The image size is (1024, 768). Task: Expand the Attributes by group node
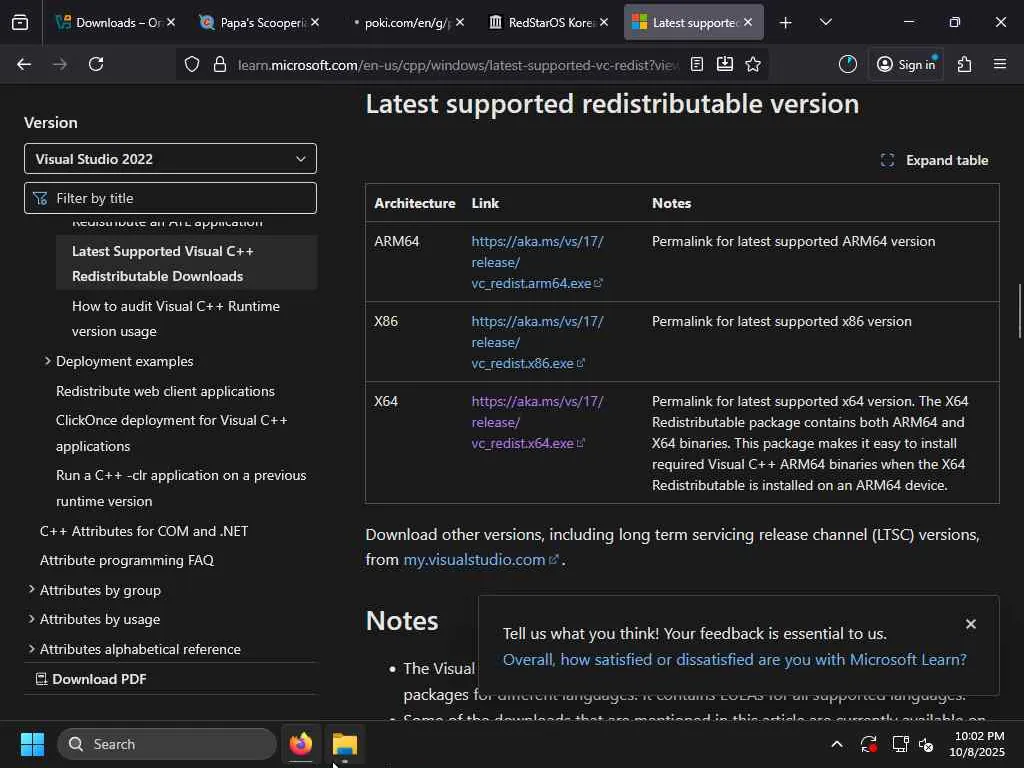coord(32,590)
